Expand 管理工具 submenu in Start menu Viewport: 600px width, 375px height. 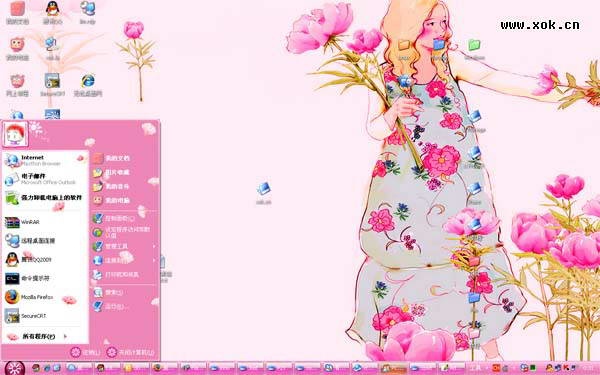(x=125, y=246)
